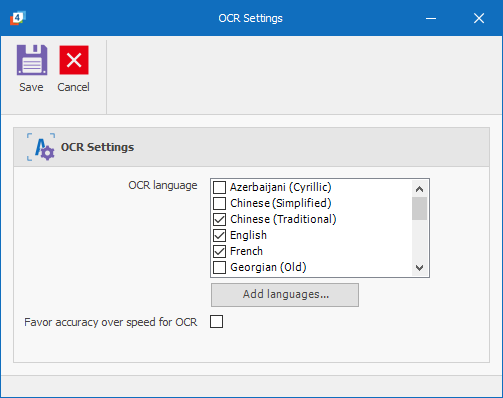The image size is (503, 398).
Task: Click the Favor accuracy over speed label
Action: point(111,322)
